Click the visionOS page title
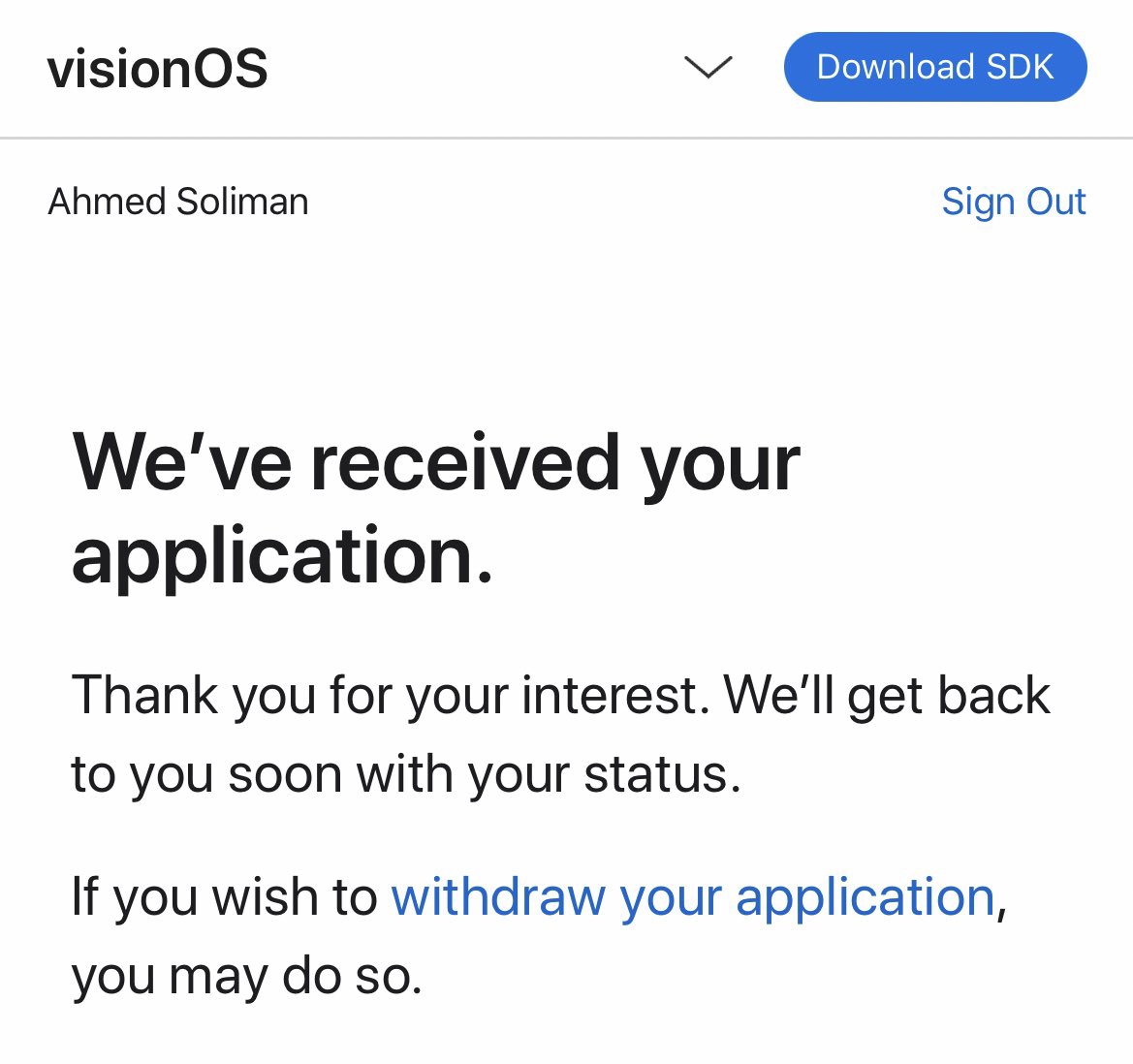 (x=157, y=69)
